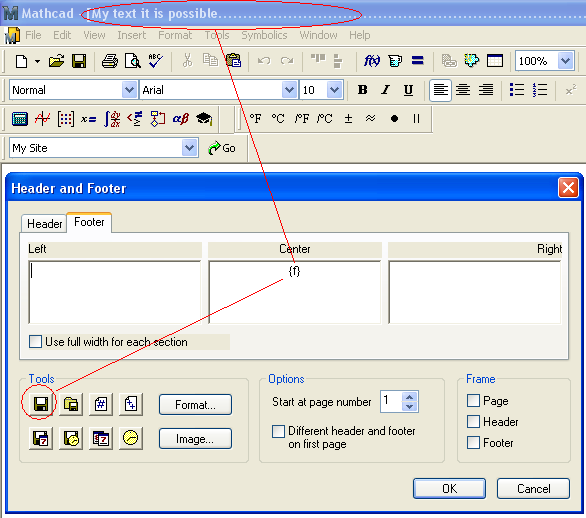
Task: Click the Save icon in main toolbar
Action: click(x=79, y=61)
